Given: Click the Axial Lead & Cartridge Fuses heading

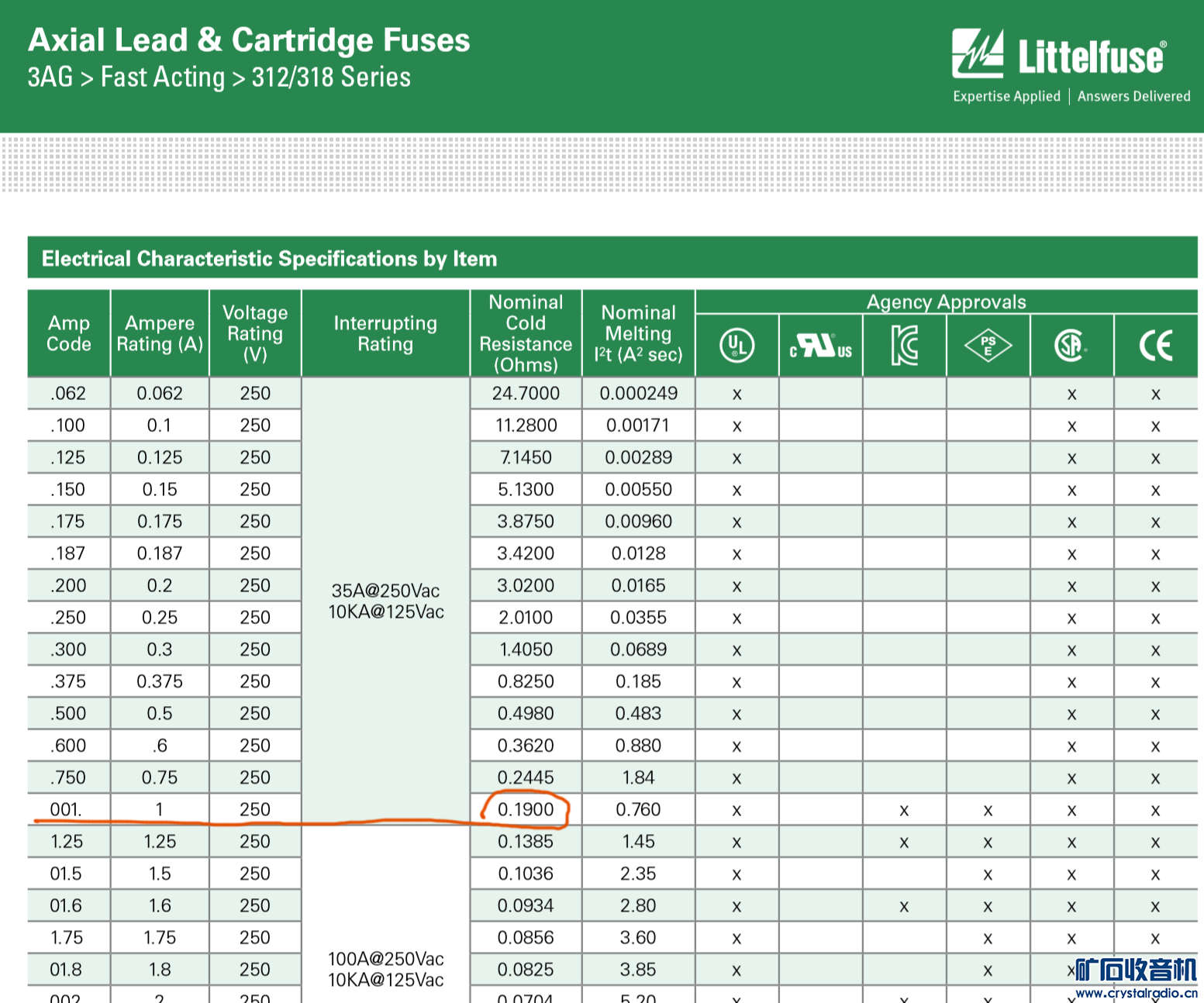Looking at the screenshot, I should pos(249,40).
